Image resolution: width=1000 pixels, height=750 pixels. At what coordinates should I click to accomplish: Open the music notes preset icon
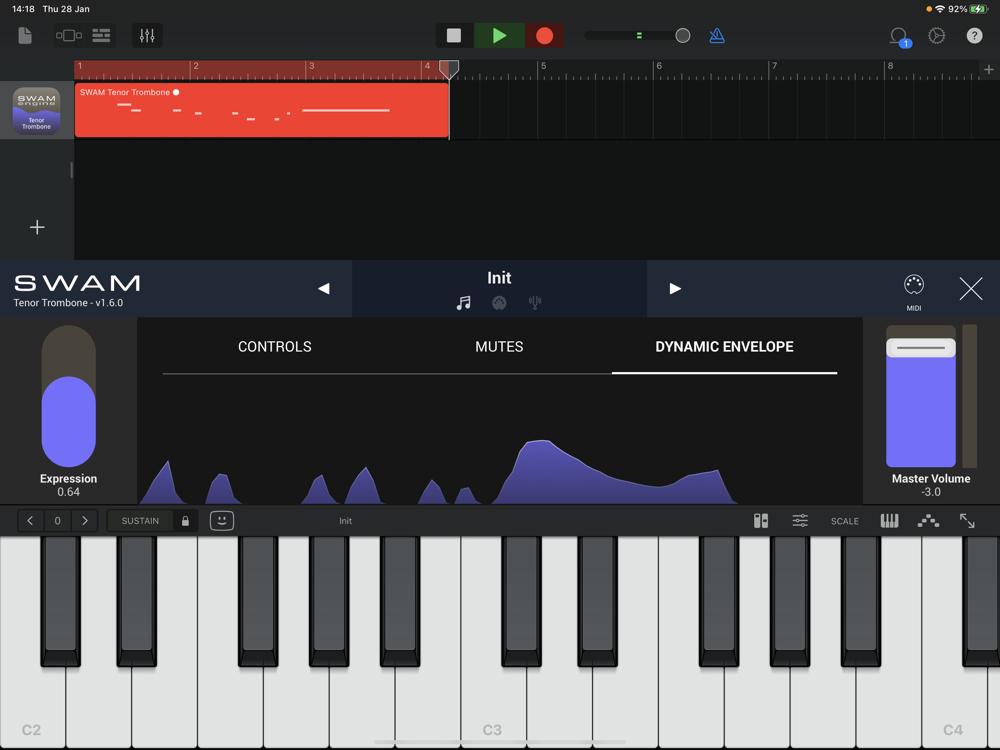tap(464, 303)
